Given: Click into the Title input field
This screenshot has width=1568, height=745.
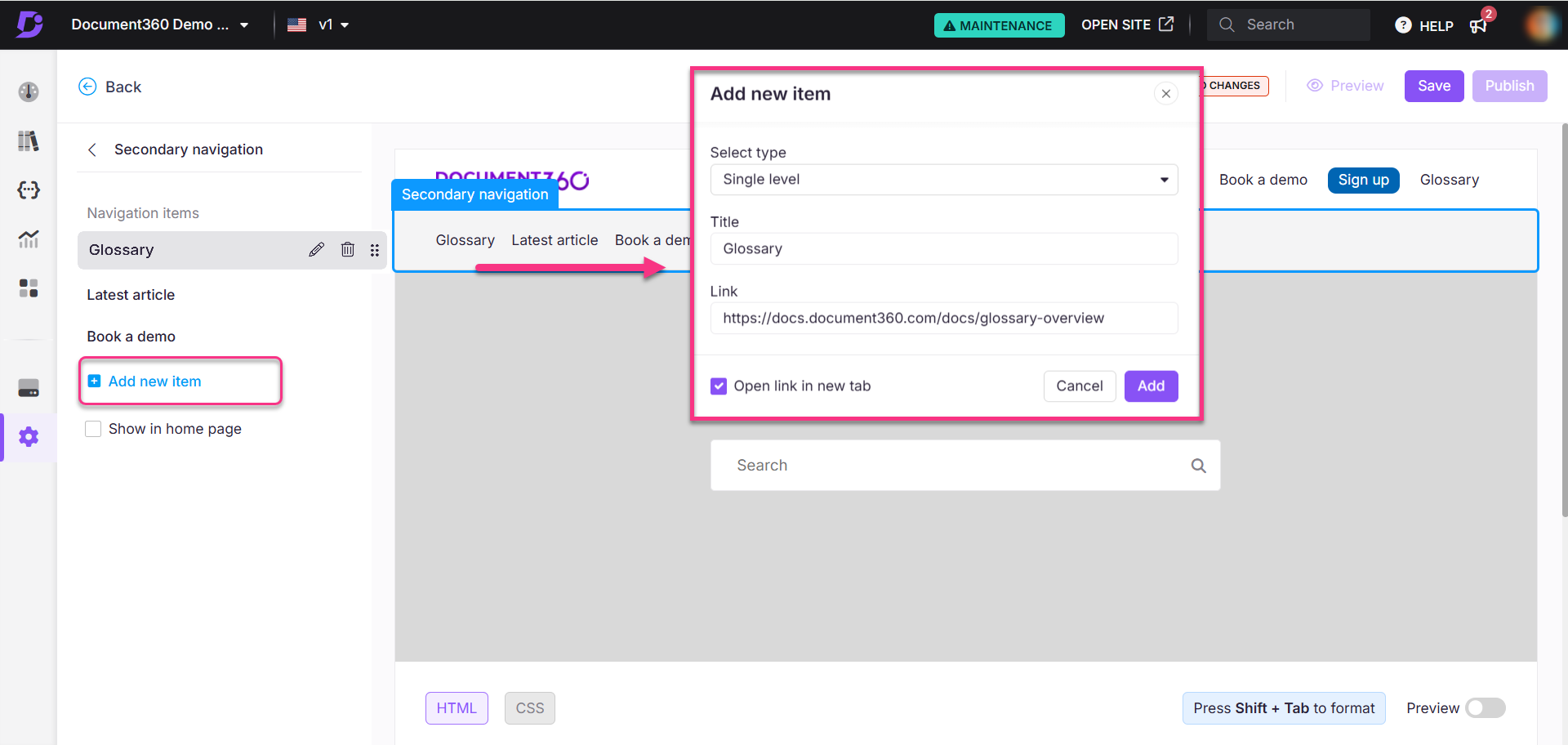Looking at the screenshot, I should click(x=944, y=249).
